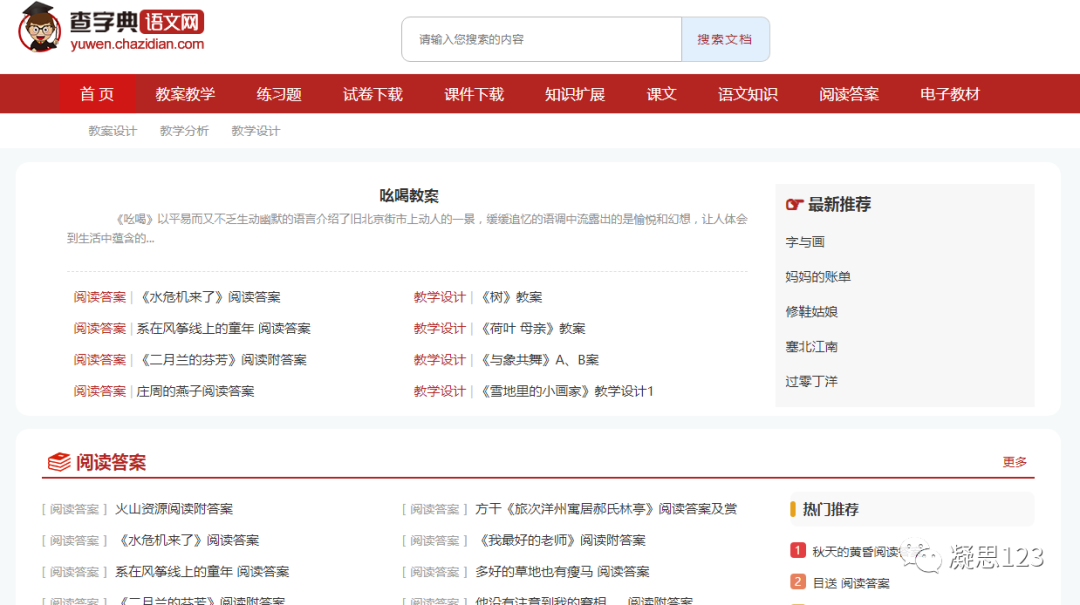Screen dimensions: 1080x605
Task: Switch to the 试卷下载 tab
Action: (372, 93)
